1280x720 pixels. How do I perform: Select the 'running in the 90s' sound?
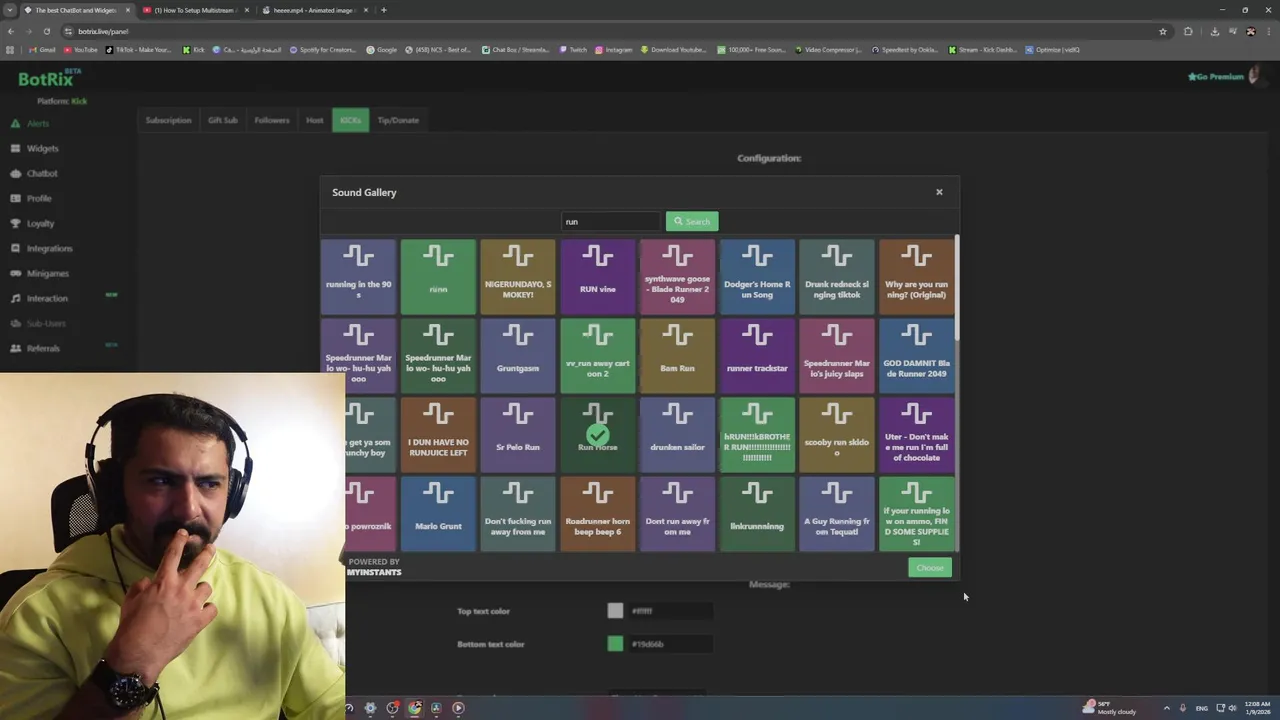(358, 277)
